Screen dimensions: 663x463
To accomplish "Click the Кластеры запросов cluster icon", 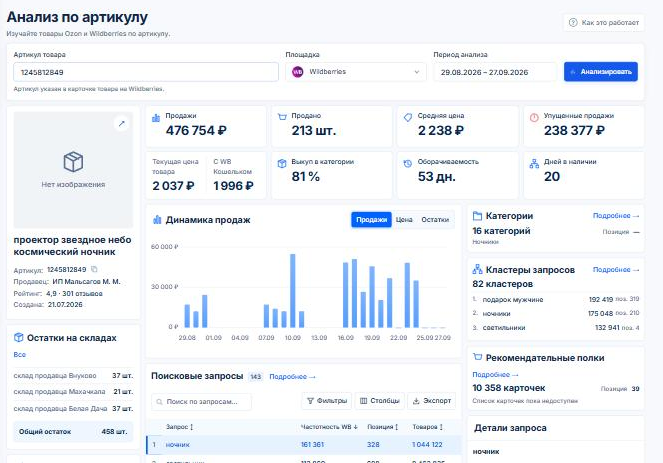I will coord(477,269).
